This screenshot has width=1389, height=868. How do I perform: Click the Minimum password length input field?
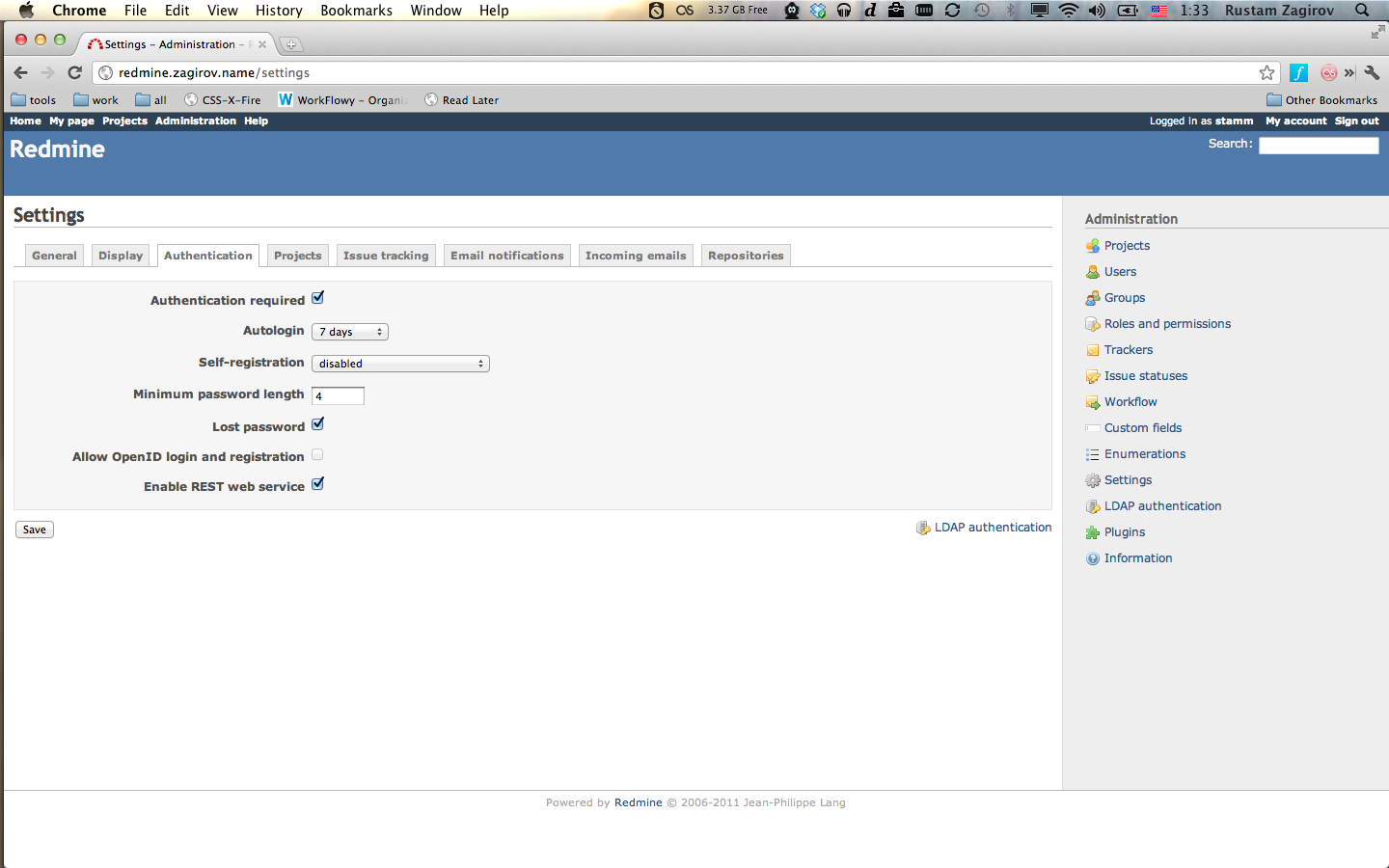tap(337, 395)
